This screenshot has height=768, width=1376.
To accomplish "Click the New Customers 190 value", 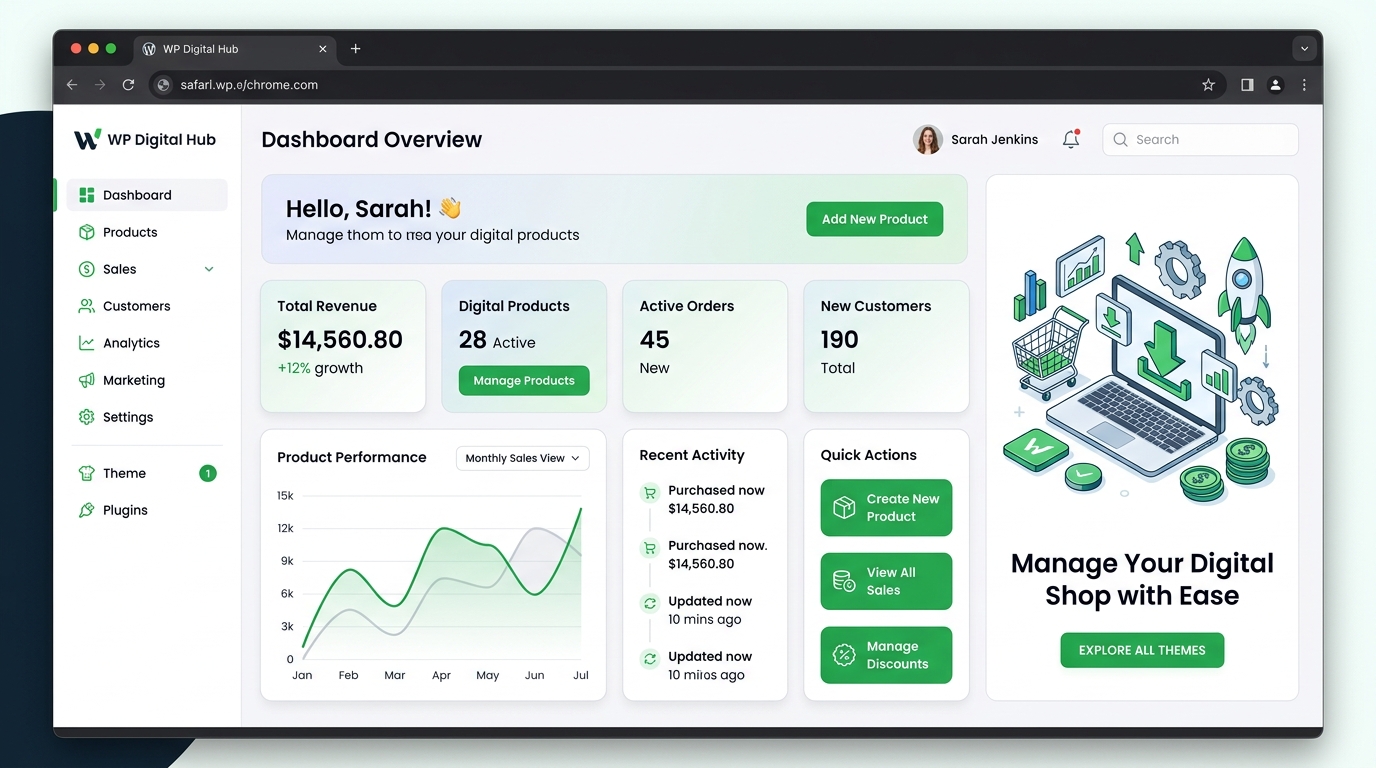I will tap(839, 340).
